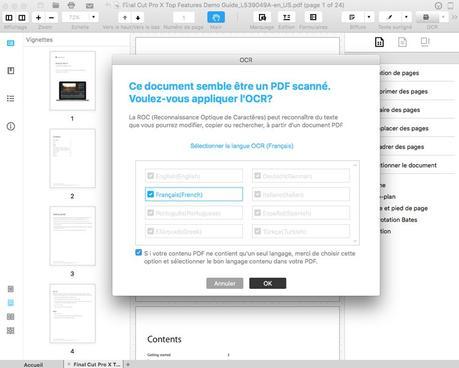The height and width of the screenshot is (368, 459).
Task: Tick the Greek language checkbox
Action: [151, 231]
